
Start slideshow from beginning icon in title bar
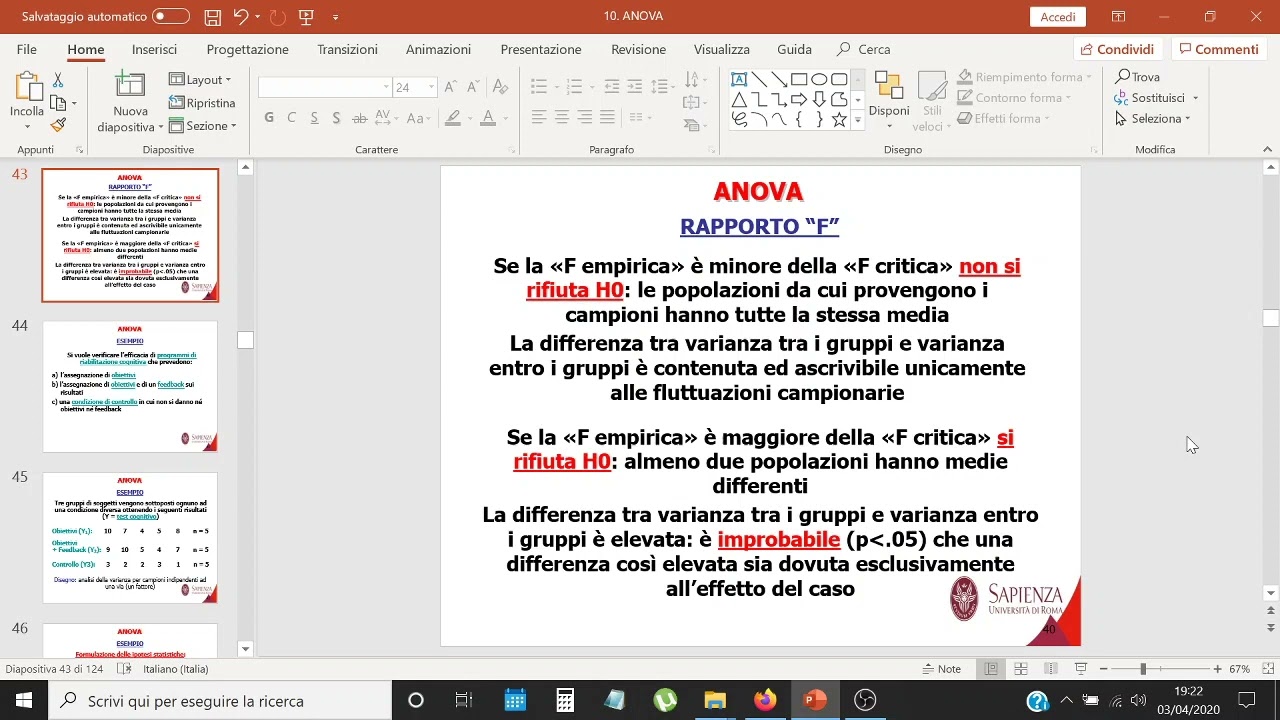[x=306, y=17]
